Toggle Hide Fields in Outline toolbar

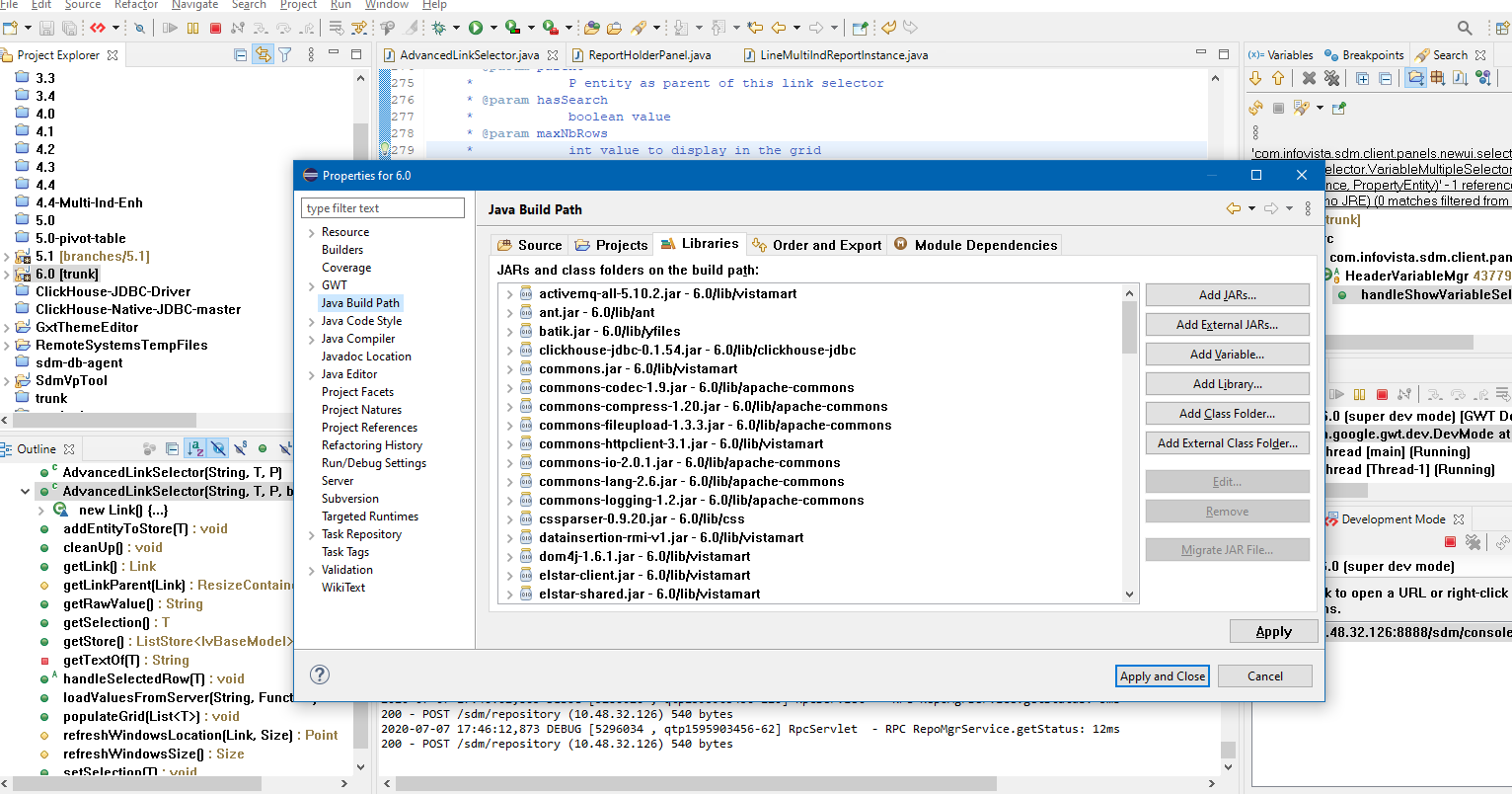coord(218,448)
